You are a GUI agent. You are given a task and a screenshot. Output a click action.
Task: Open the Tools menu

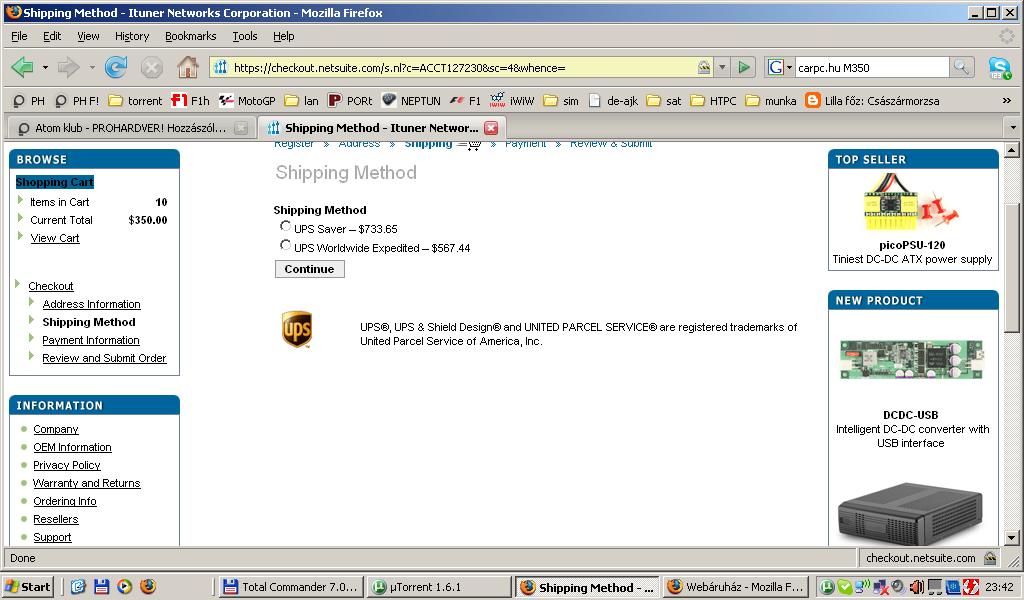click(245, 36)
